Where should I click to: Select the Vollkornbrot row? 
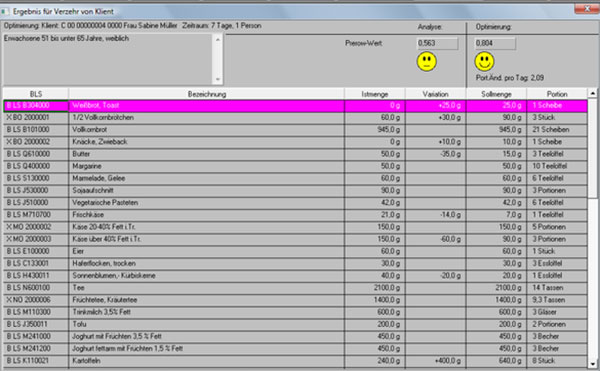click(295, 130)
